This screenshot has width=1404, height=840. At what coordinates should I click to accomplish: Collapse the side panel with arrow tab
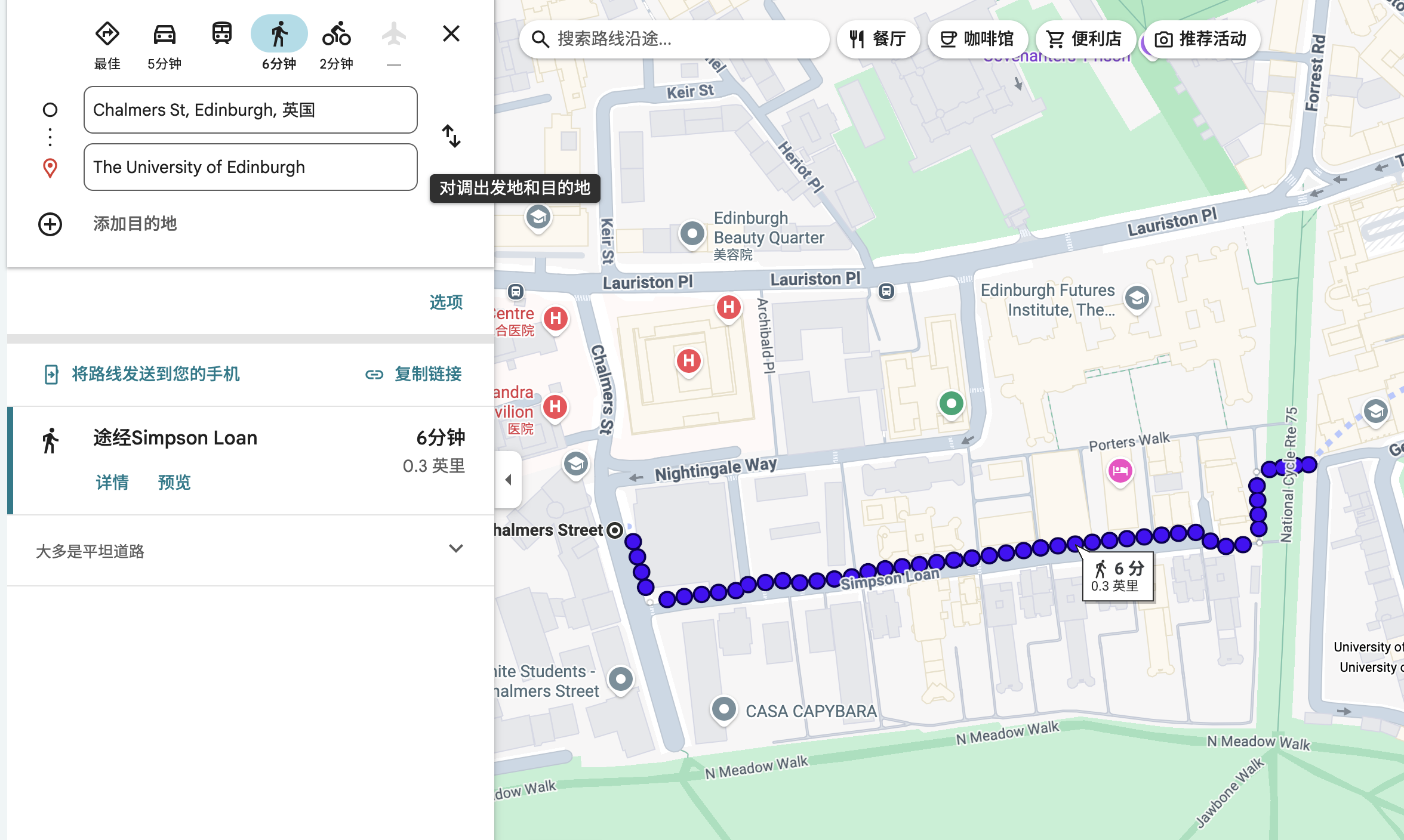point(509,480)
